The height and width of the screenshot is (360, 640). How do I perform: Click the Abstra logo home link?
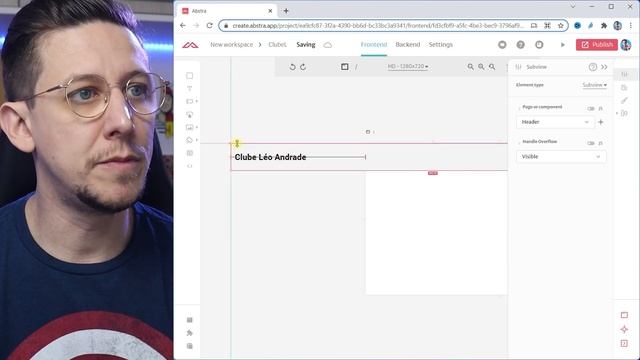click(x=190, y=44)
